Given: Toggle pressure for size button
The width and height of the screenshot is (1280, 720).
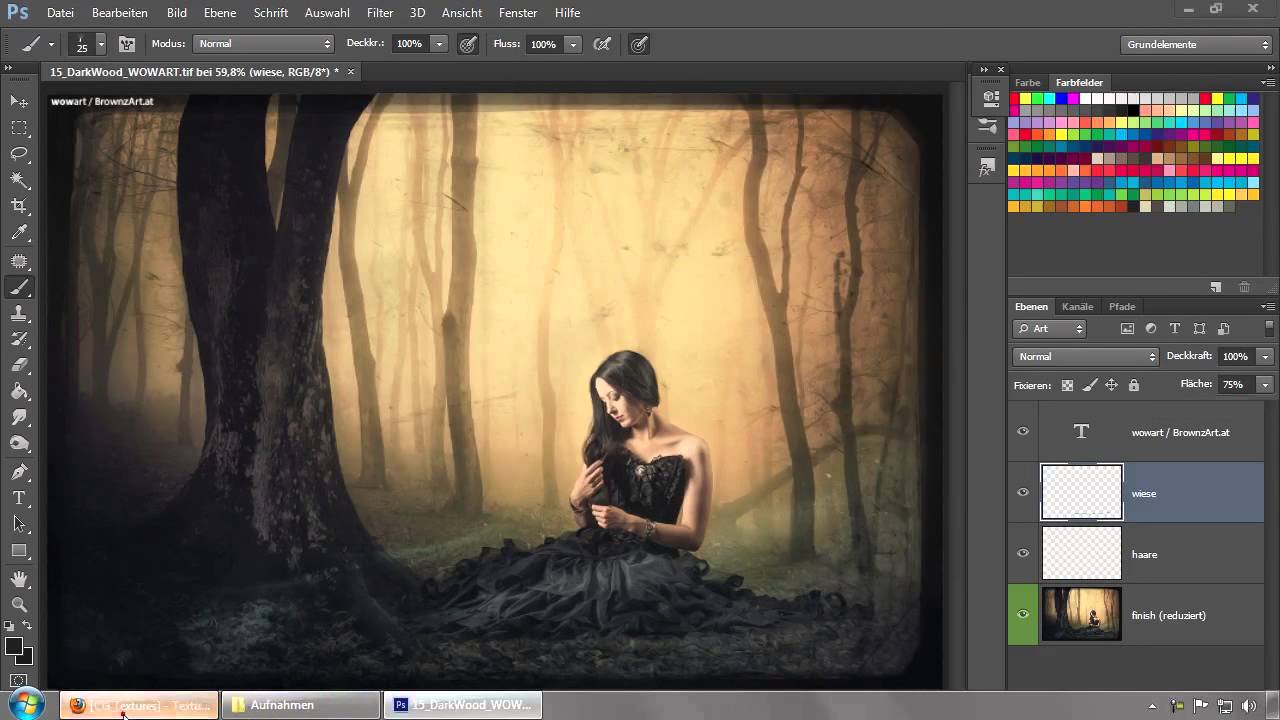Looking at the screenshot, I should [x=639, y=44].
